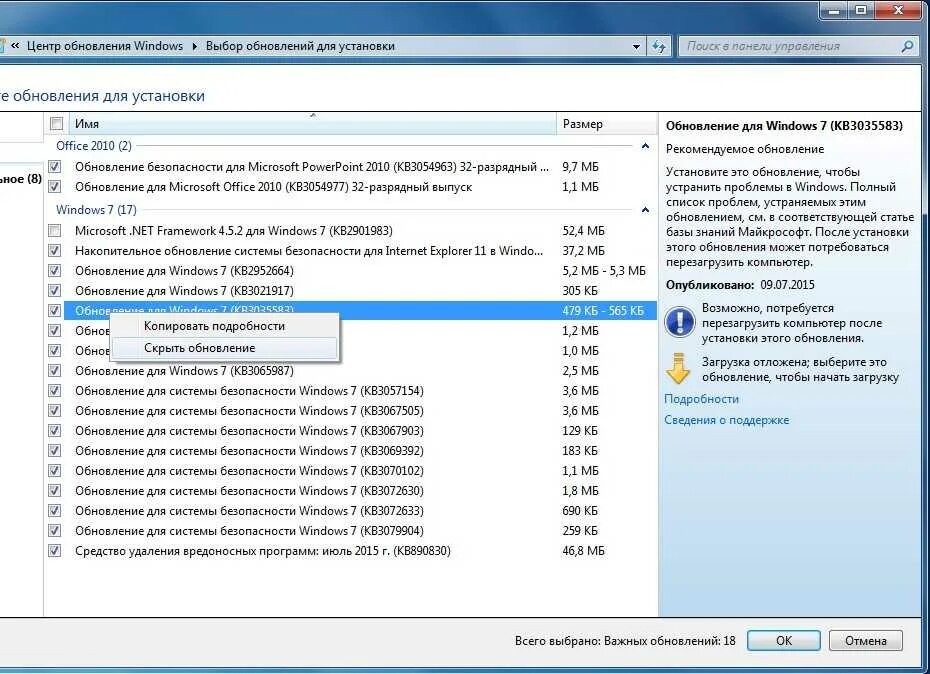Click the search magnifier icon
The height and width of the screenshot is (674, 930).
[907, 46]
